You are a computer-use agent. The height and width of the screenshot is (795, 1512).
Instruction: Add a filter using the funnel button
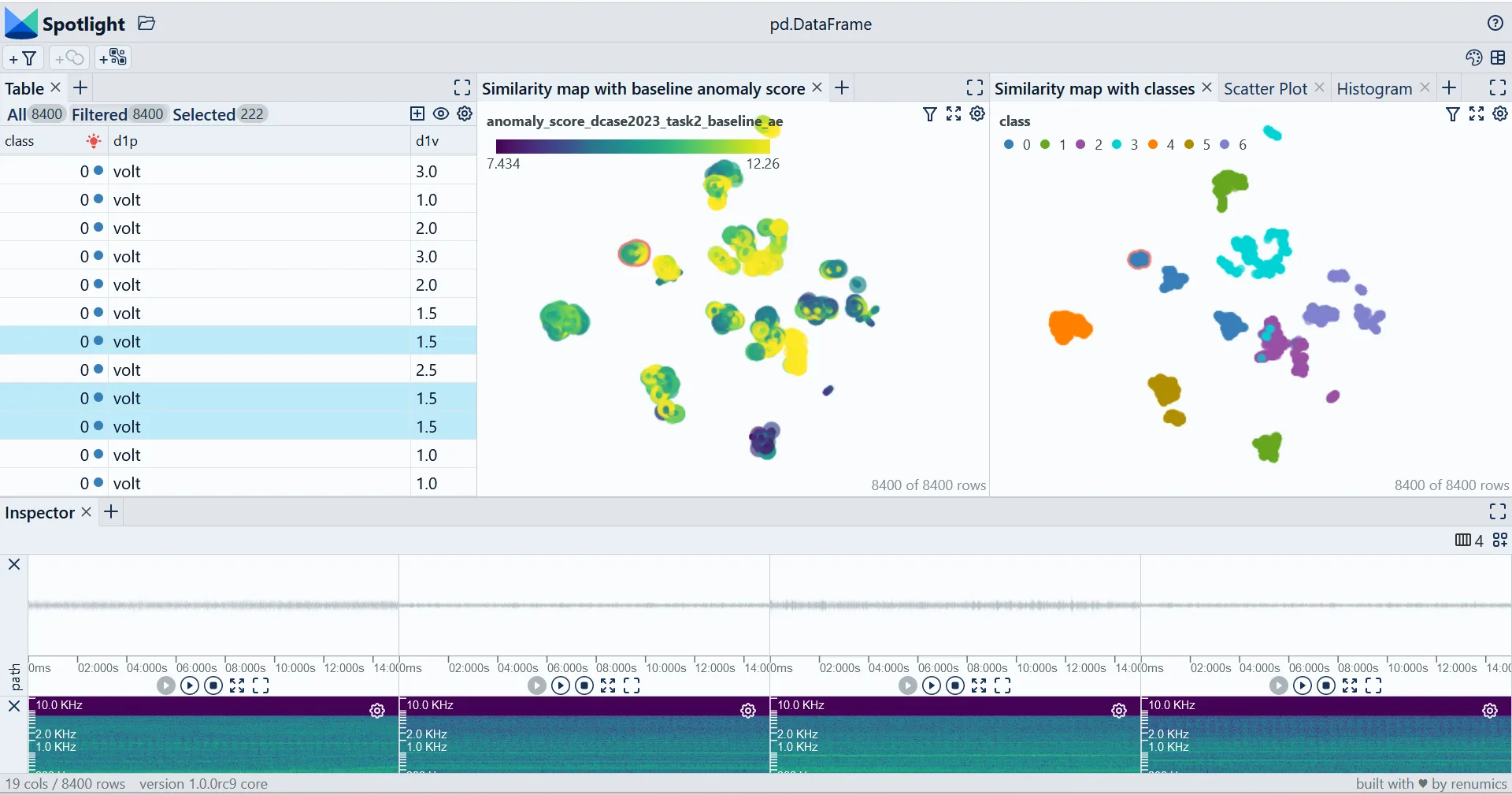click(x=24, y=58)
